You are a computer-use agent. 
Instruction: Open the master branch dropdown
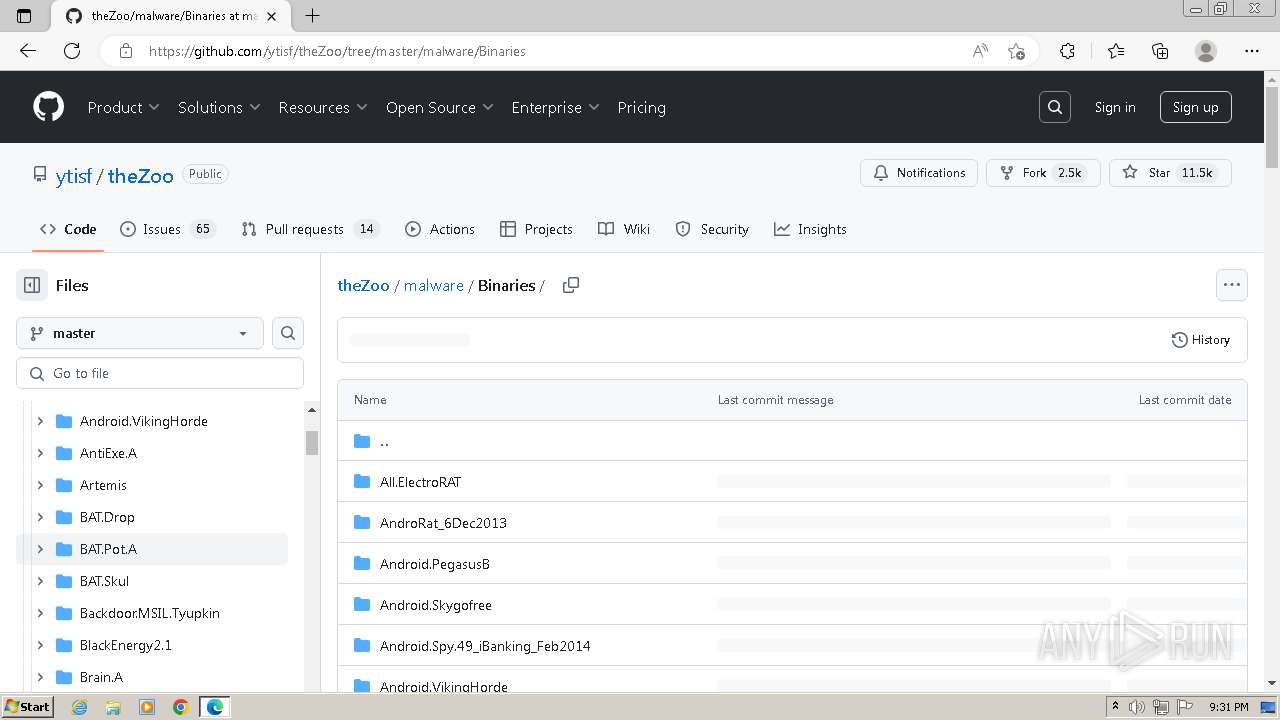140,333
